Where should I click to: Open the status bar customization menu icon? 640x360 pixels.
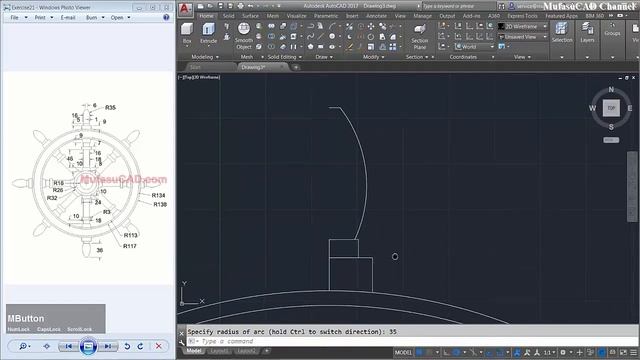[x=633, y=352]
